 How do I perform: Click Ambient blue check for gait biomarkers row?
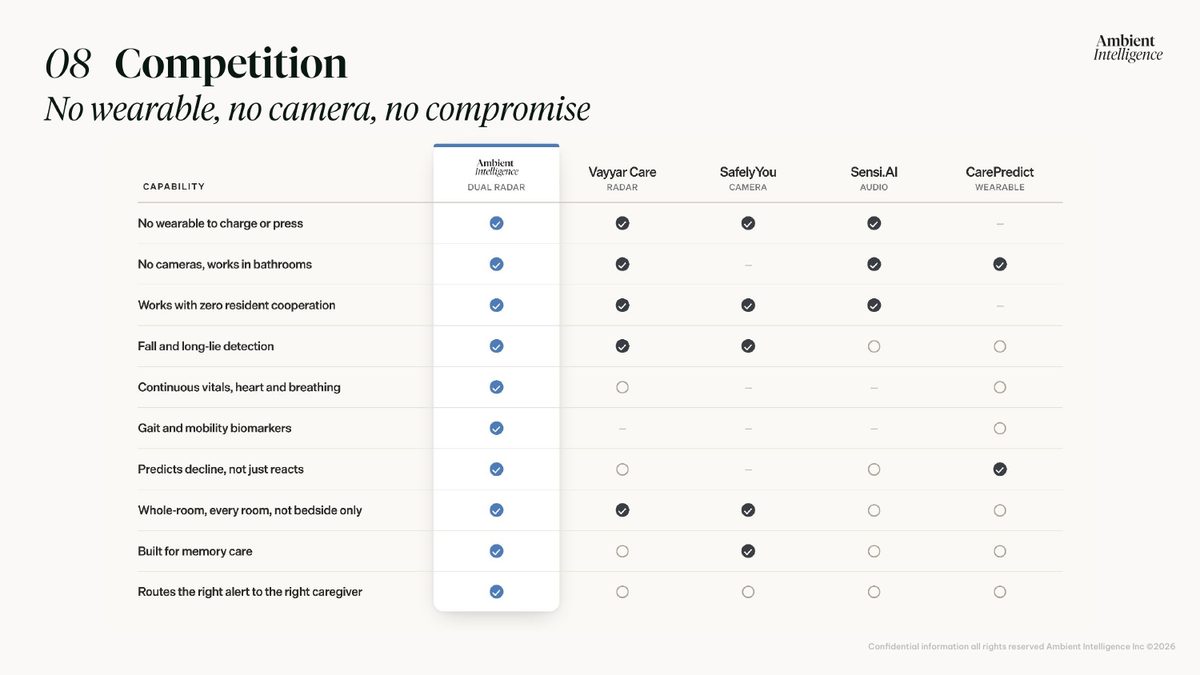(x=496, y=428)
